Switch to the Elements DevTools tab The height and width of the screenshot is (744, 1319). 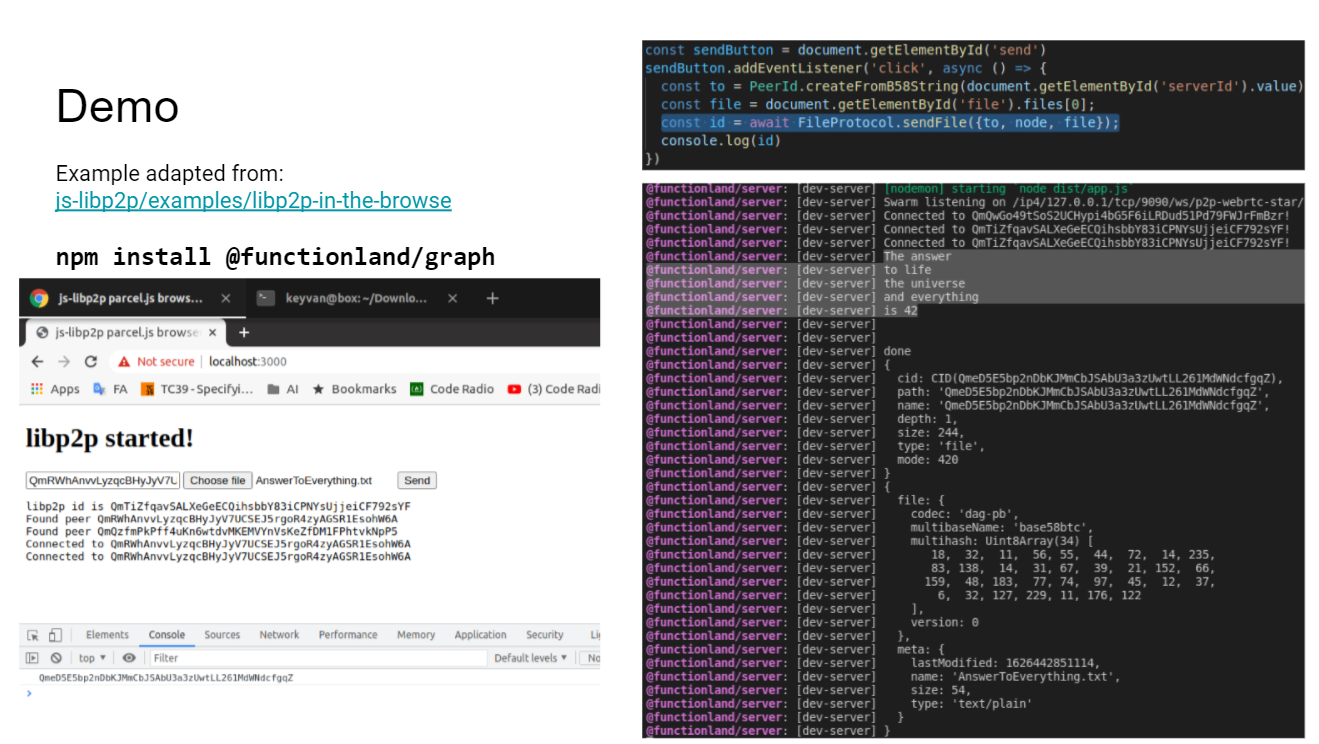coord(107,635)
